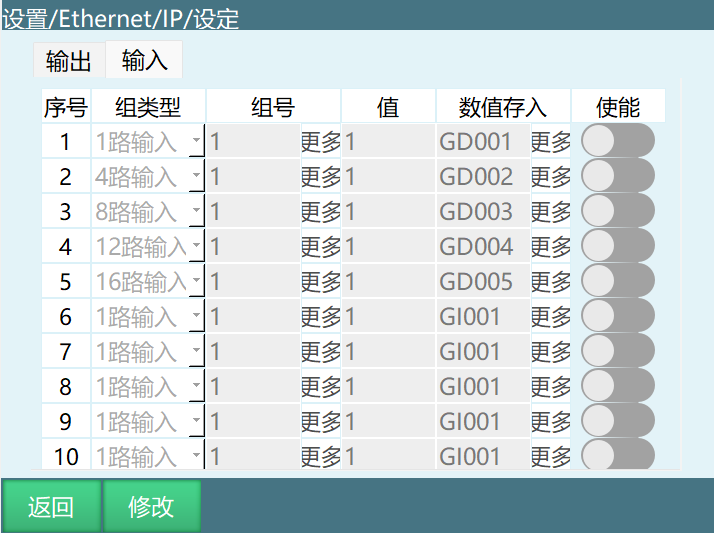Switch to the 输出 tab
Screen dimensions: 714x533
(x=69, y=62)
